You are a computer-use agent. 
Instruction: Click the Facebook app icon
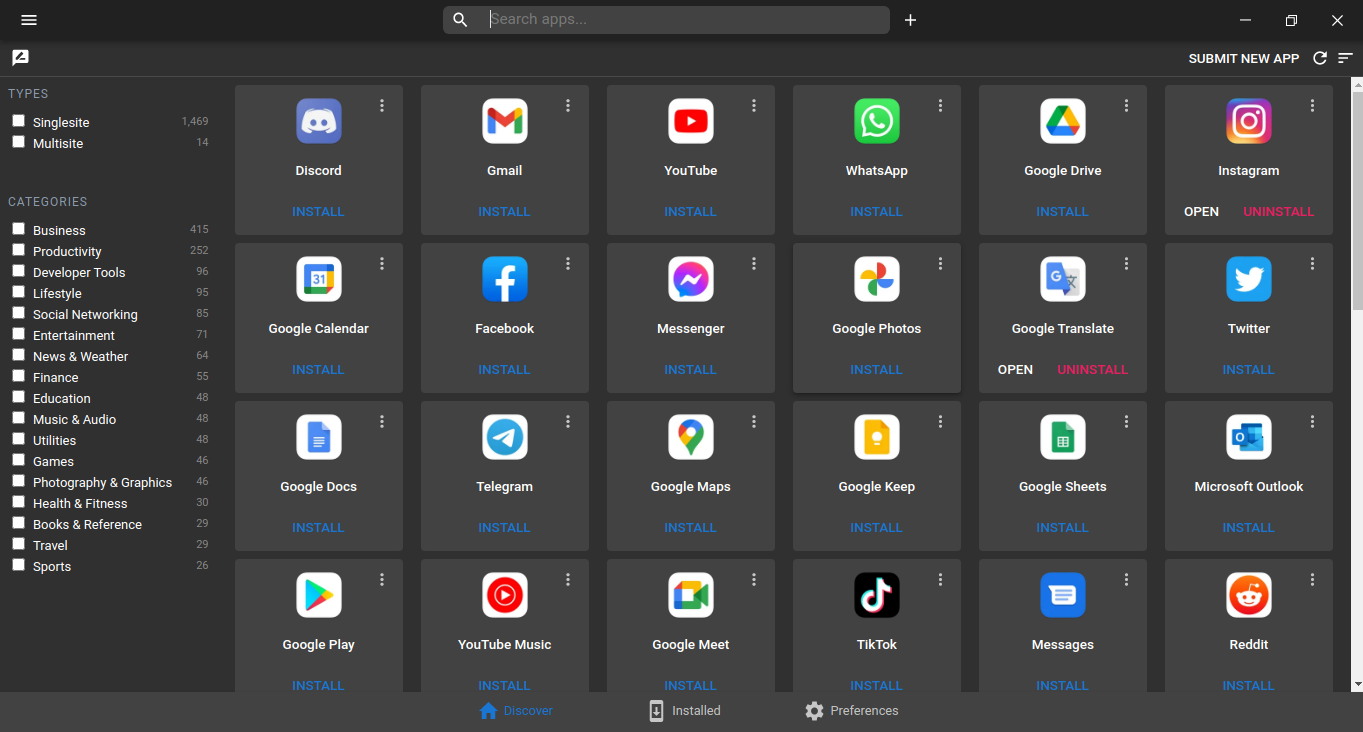pos(505,279)
